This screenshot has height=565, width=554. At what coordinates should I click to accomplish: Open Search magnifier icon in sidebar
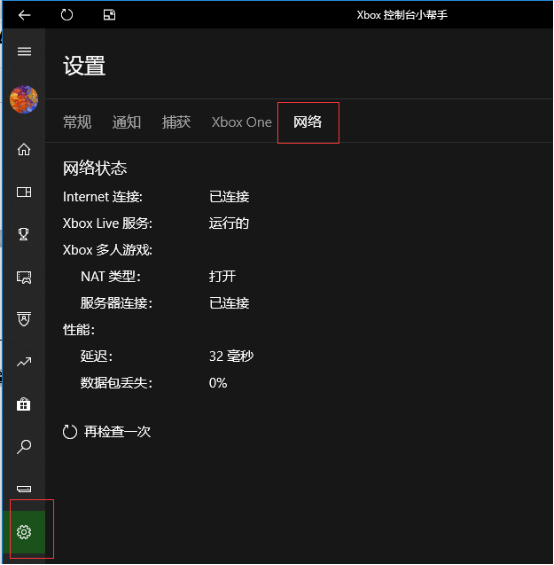click(24, 447)
